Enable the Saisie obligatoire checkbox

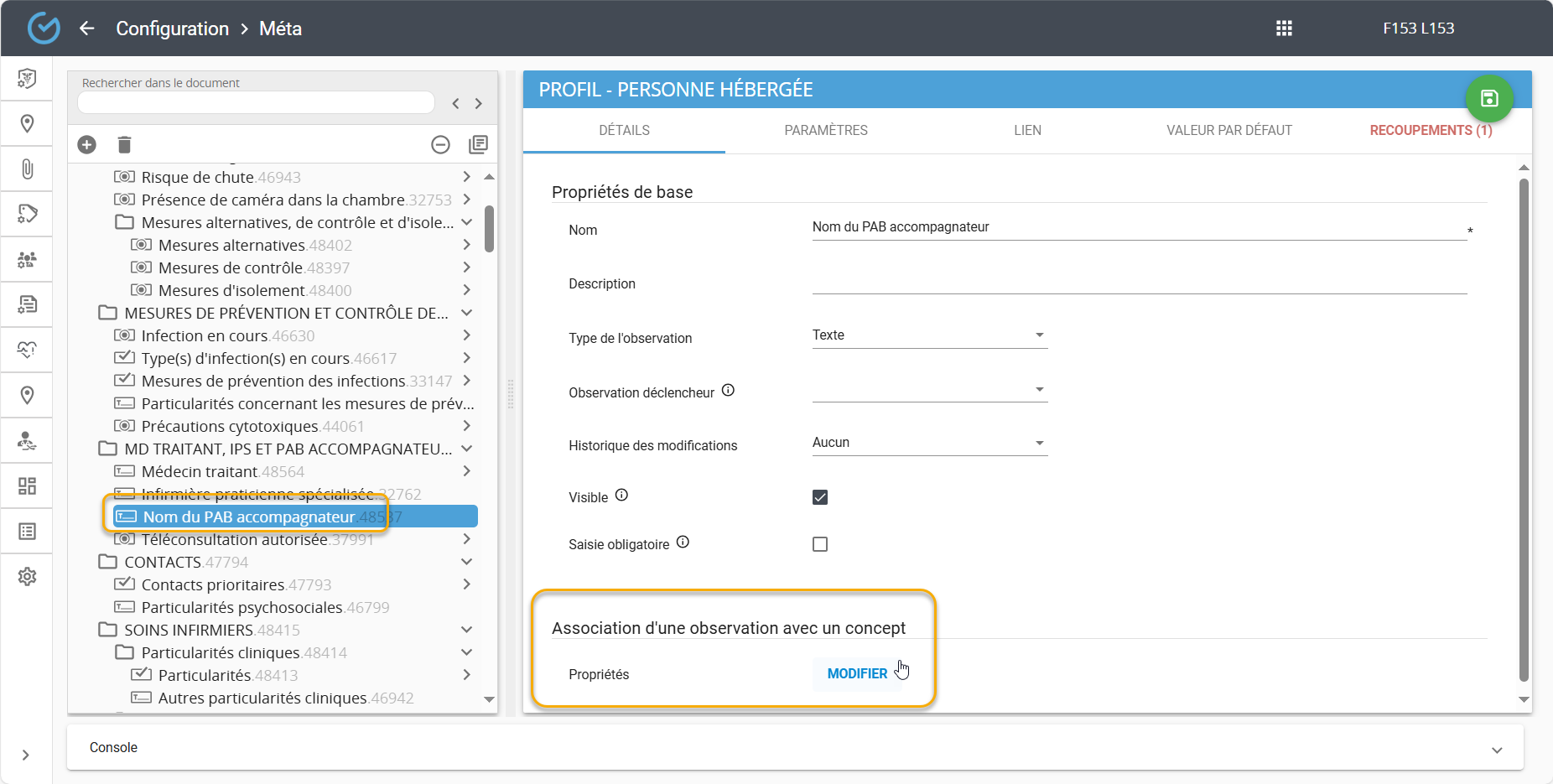(x=820, y=544)
